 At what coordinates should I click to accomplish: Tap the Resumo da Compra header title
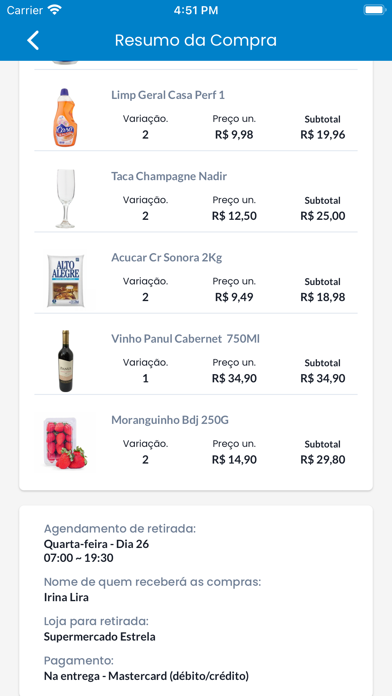pyautogui.click(x=196, y=40)
